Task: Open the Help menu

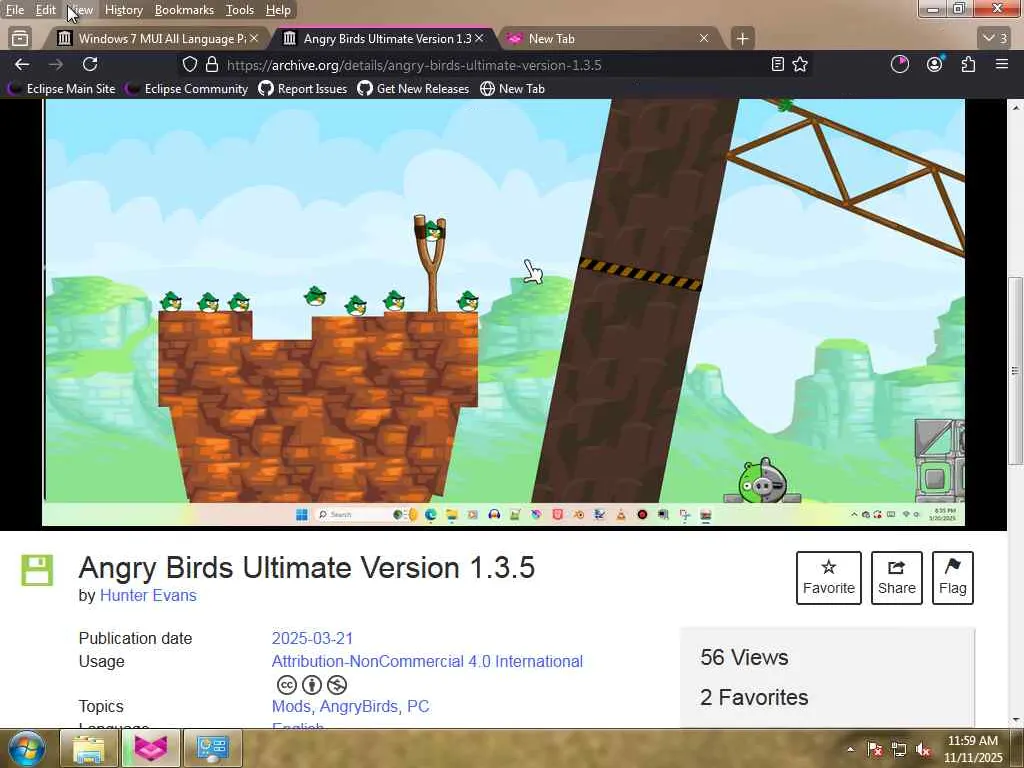Action: (278, 10)
